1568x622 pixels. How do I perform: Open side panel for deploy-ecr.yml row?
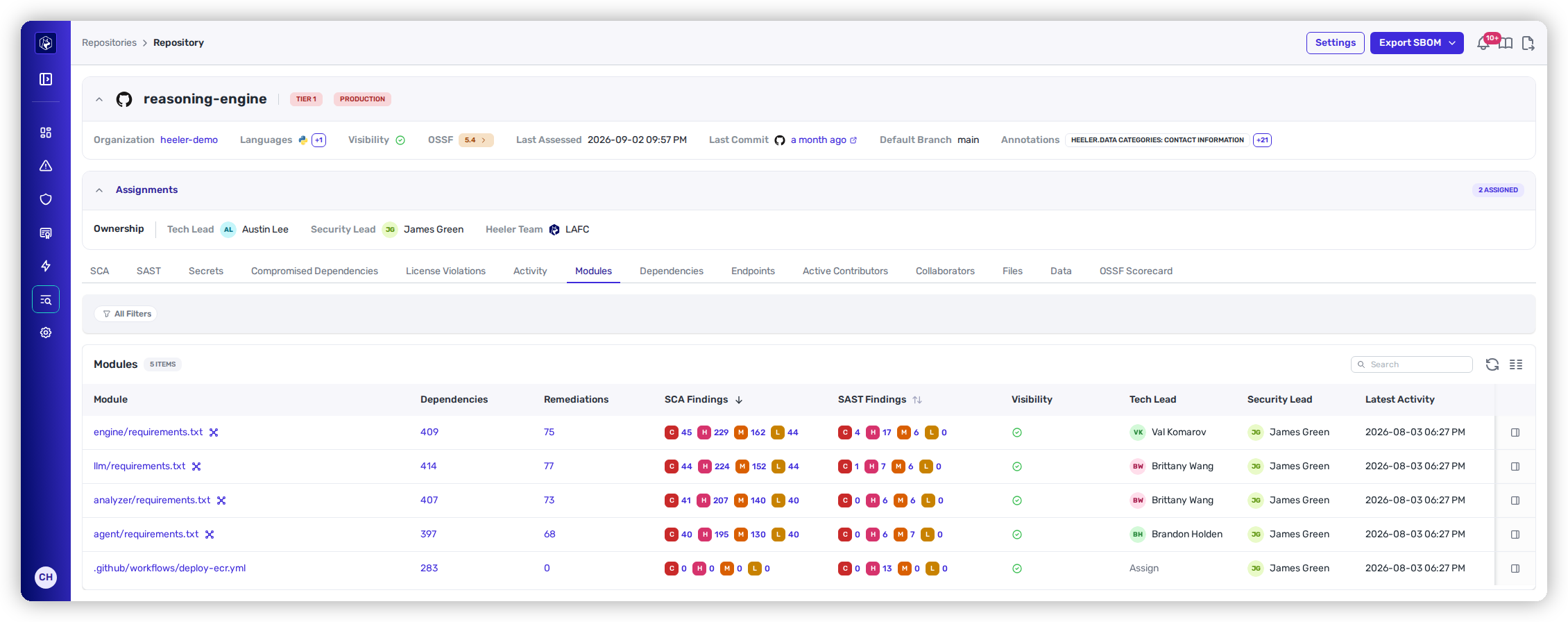click(1515, 569)
